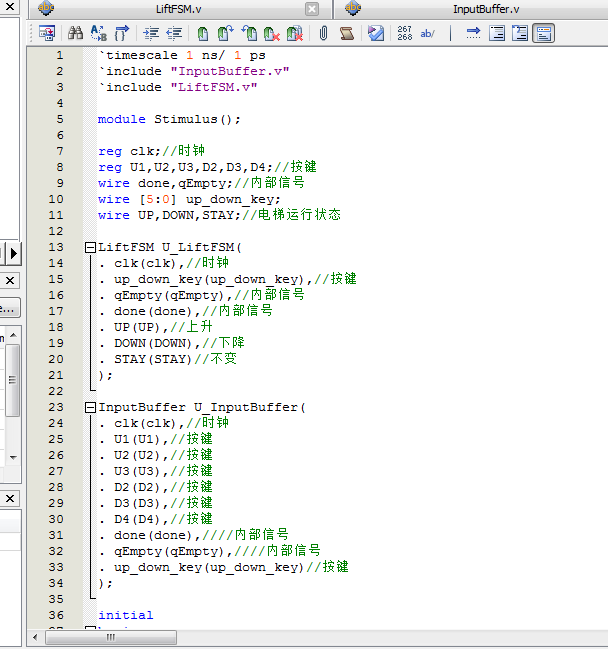The image size is (608, 649).
Task: Close the top left side panel
Action: 10,6
